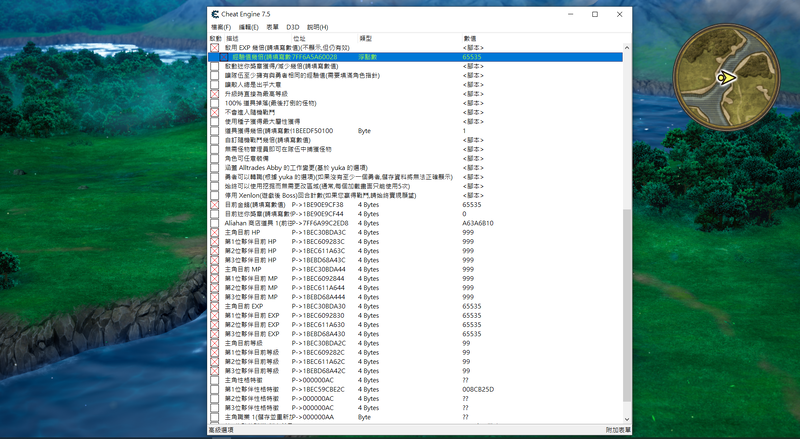Check the entry at P->1BE90E9CF44

click(x=215, y=214)
